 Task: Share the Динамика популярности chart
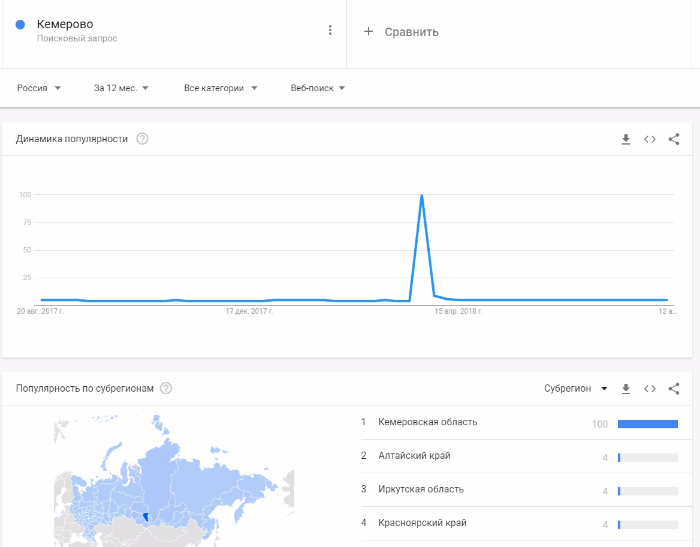(674, 139)
